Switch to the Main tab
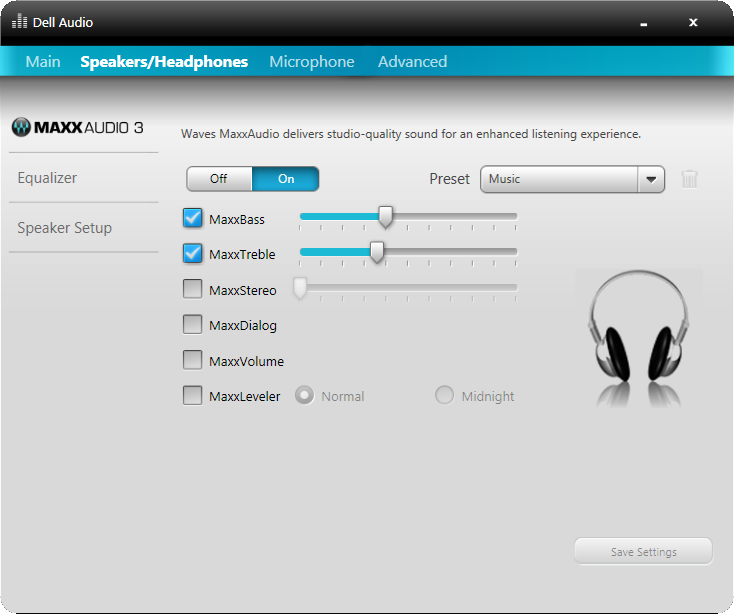 43,61
